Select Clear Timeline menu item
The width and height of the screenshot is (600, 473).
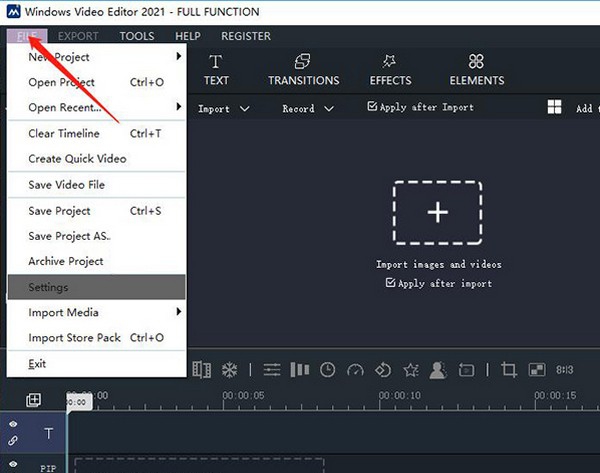97,133
